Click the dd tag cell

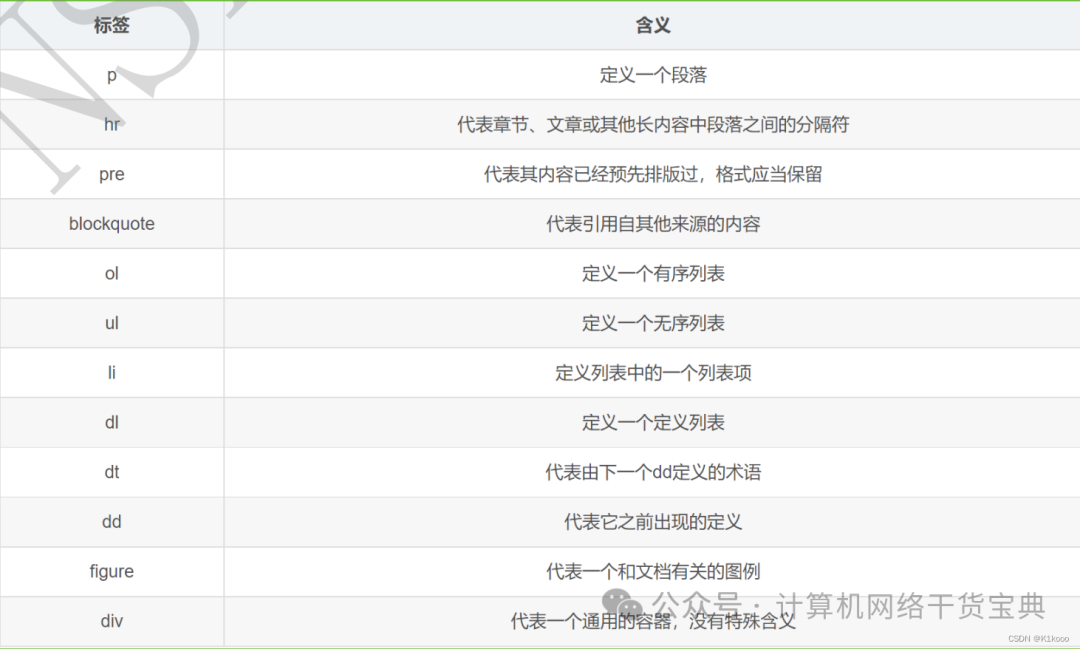coord(112,522)
